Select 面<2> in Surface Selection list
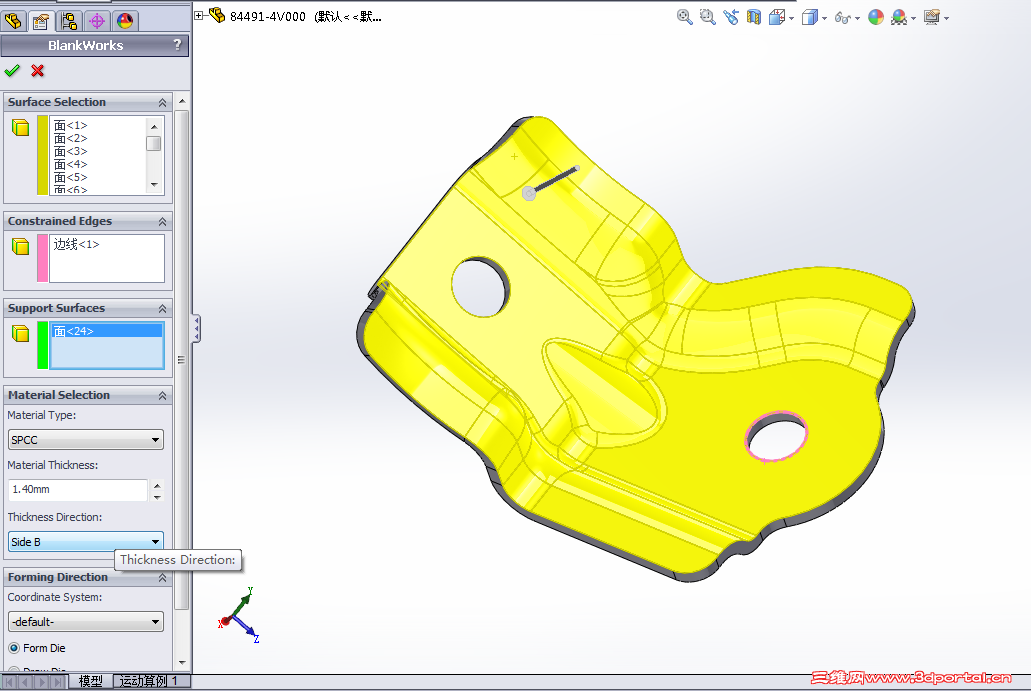The height and width of the screenshot is (691, 1031). pyautogui.click(x=70, y=138)
